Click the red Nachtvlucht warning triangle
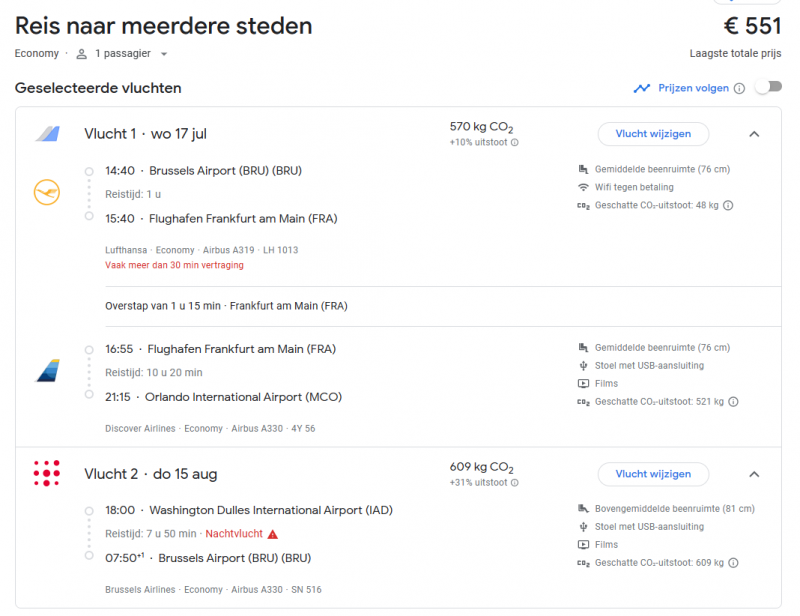The image size is (800, 616). 273,534
